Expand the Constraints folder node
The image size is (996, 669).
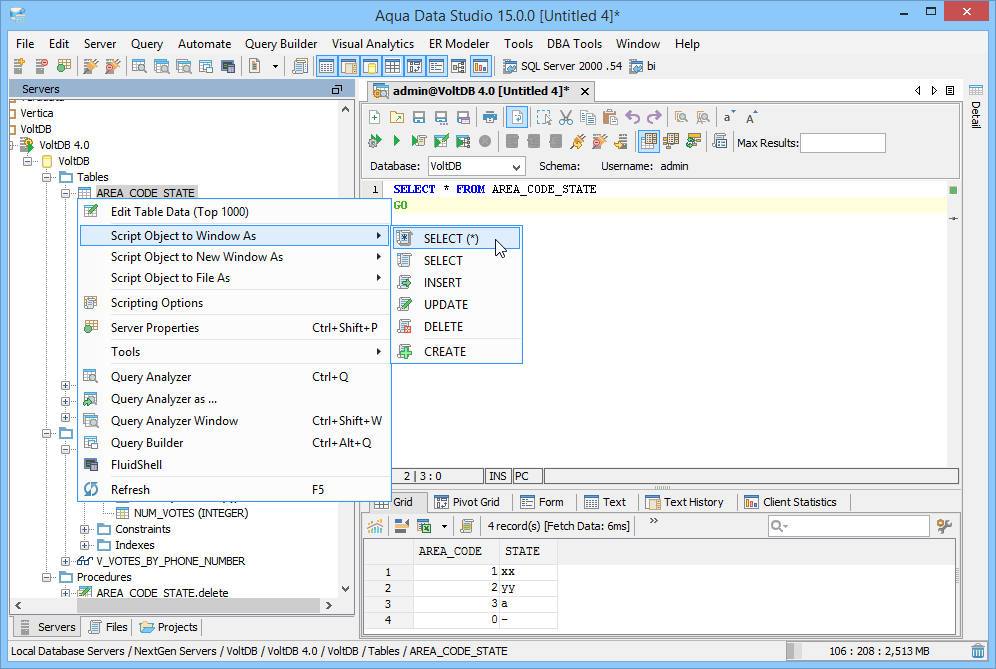84,529
